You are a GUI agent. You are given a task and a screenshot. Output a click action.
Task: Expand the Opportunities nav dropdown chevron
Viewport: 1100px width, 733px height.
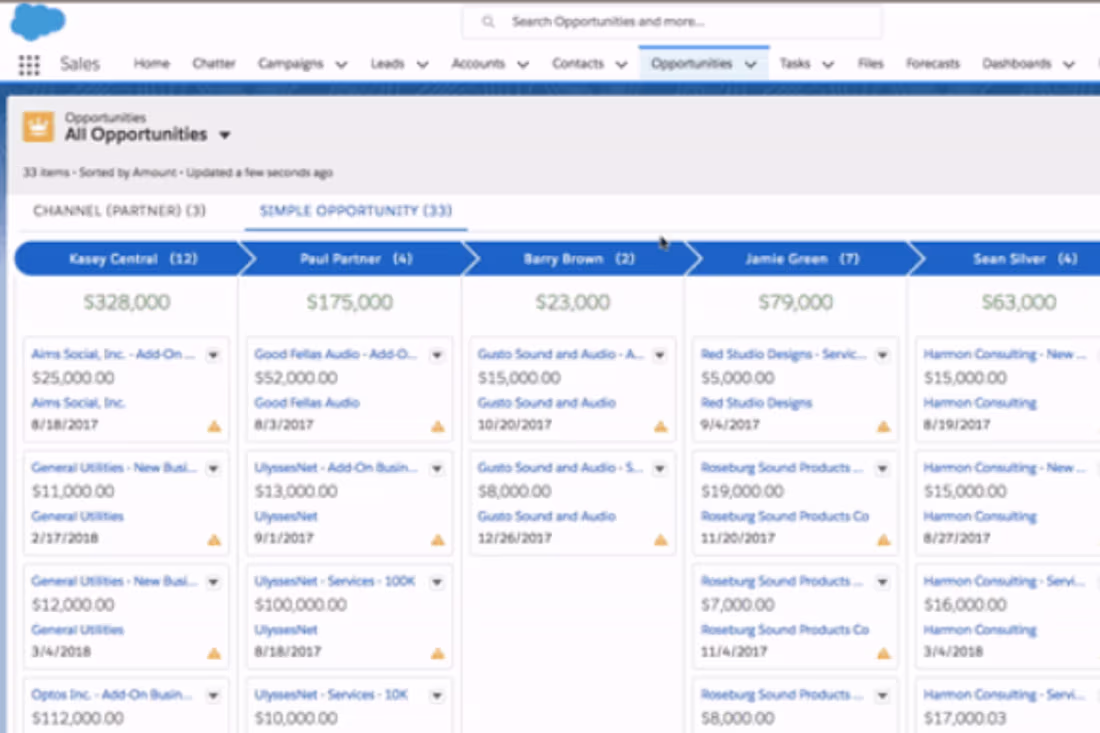tap(751, 61)
